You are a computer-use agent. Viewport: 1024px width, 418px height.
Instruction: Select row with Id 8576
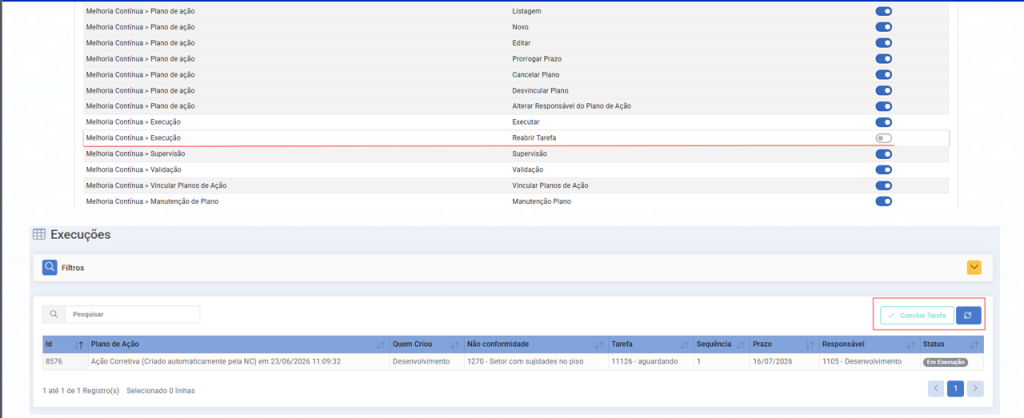(513, 361)
